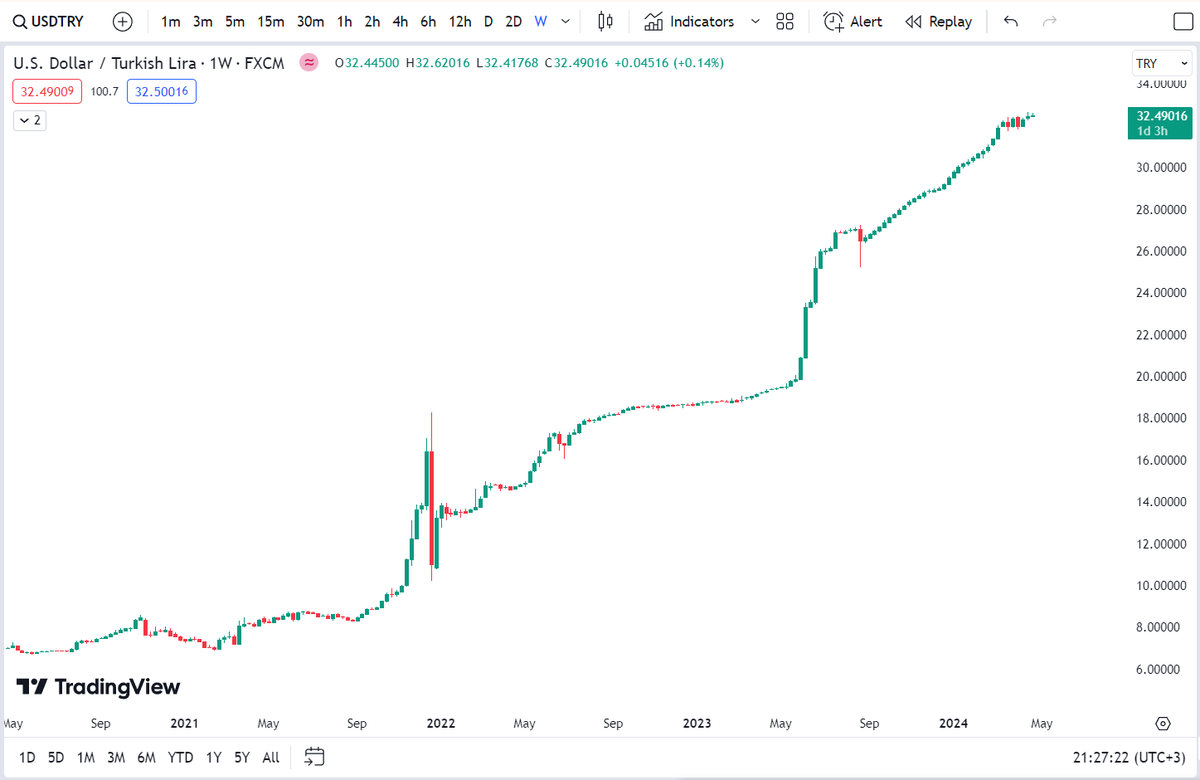This screenshot has width=1200, height=780.
Task: Open the indicator templates grid icon
Action: pos(785,21)
